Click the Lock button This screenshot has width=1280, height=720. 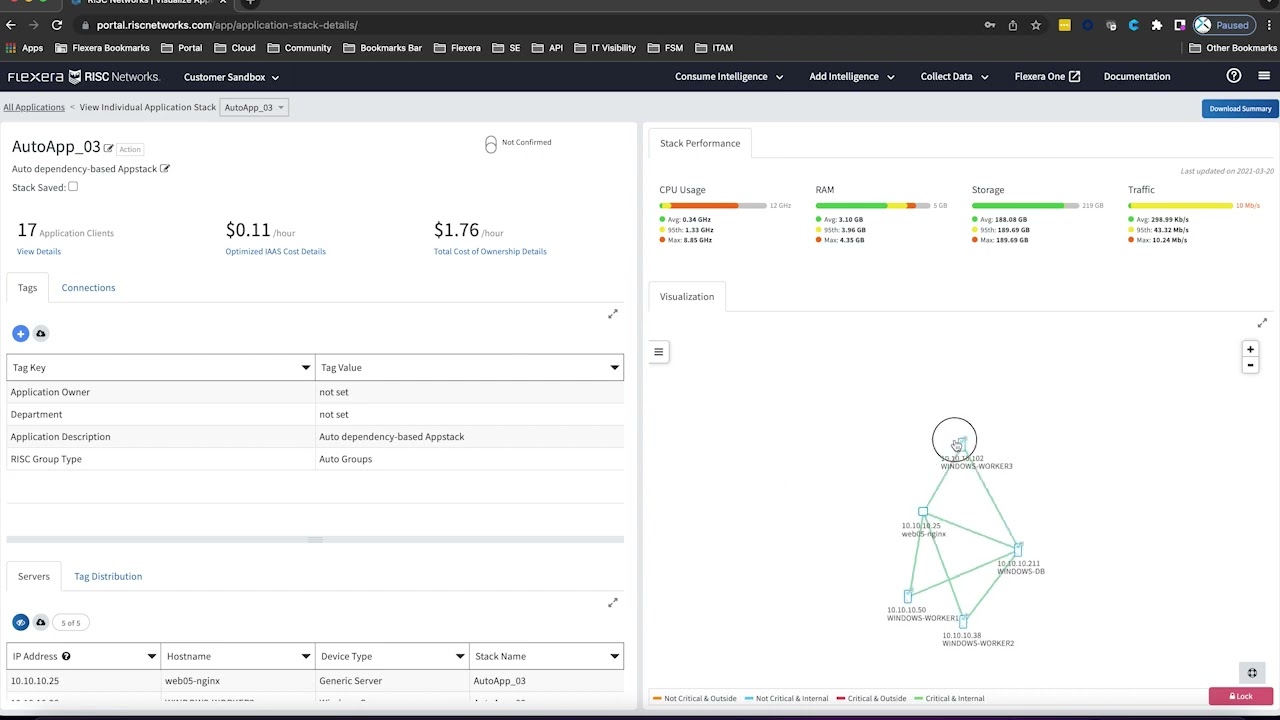[x=1241, y=696]
